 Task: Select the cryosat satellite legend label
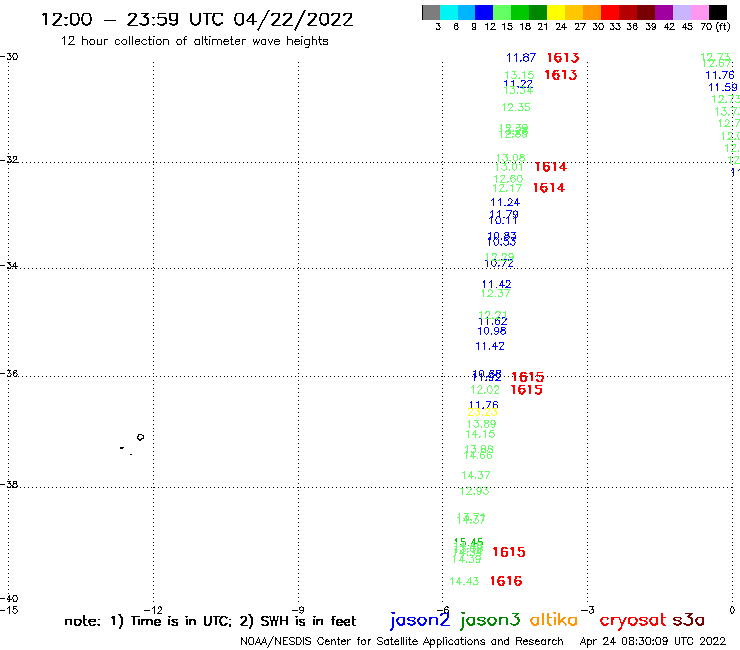(632, 620)
